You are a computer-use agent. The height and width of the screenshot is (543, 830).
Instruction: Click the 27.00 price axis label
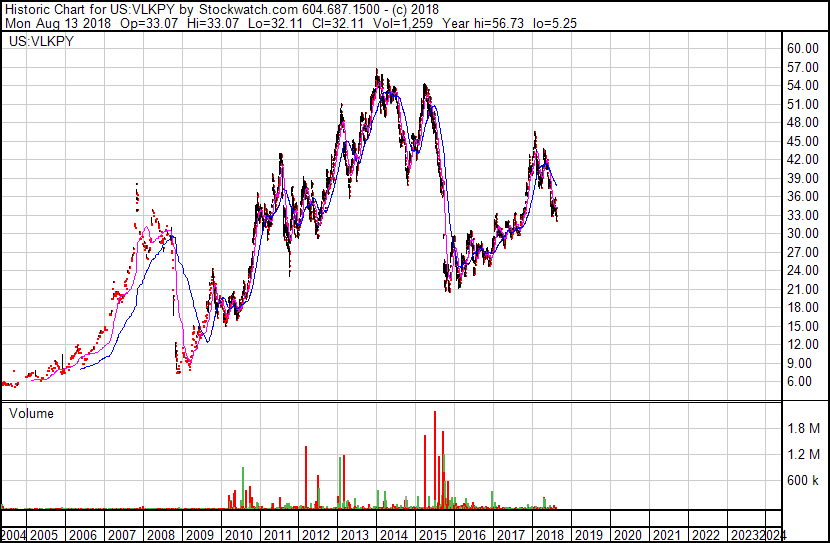(x=803, y=252)
